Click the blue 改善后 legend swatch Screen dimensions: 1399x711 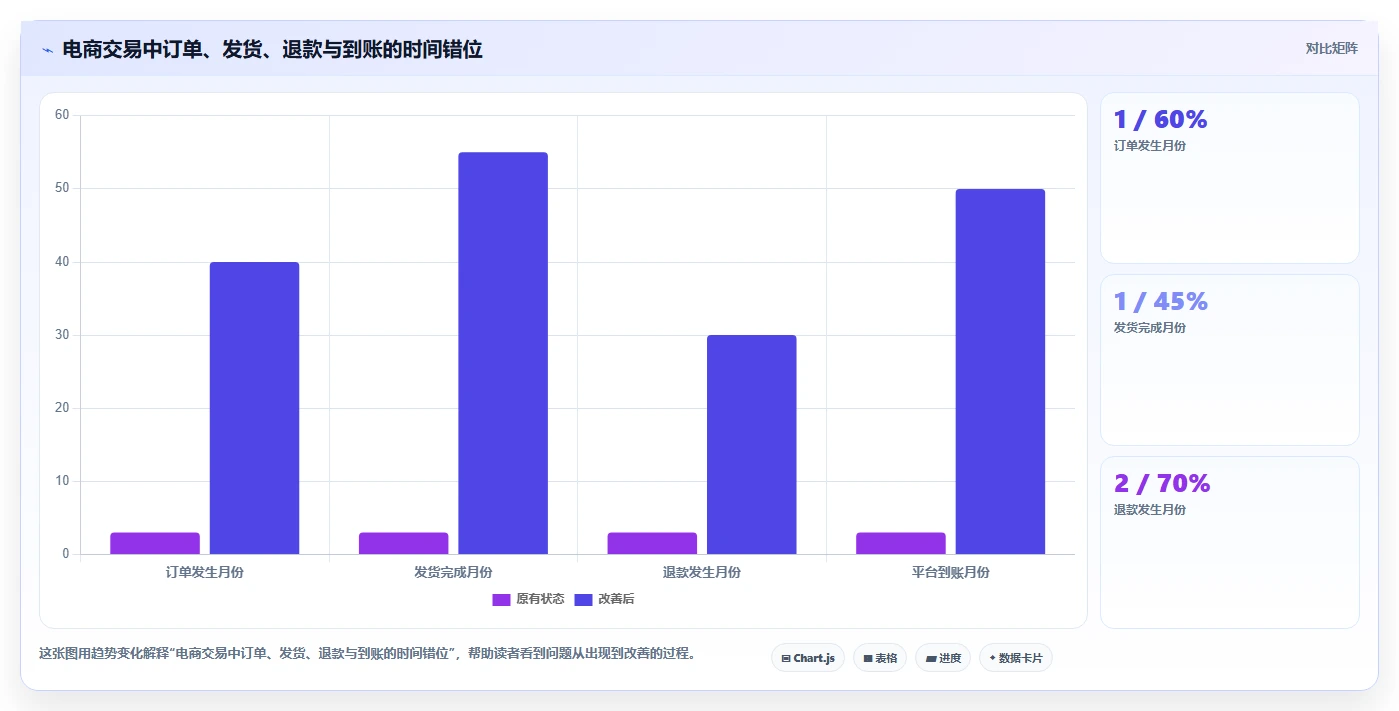click(x=583, y=599)
